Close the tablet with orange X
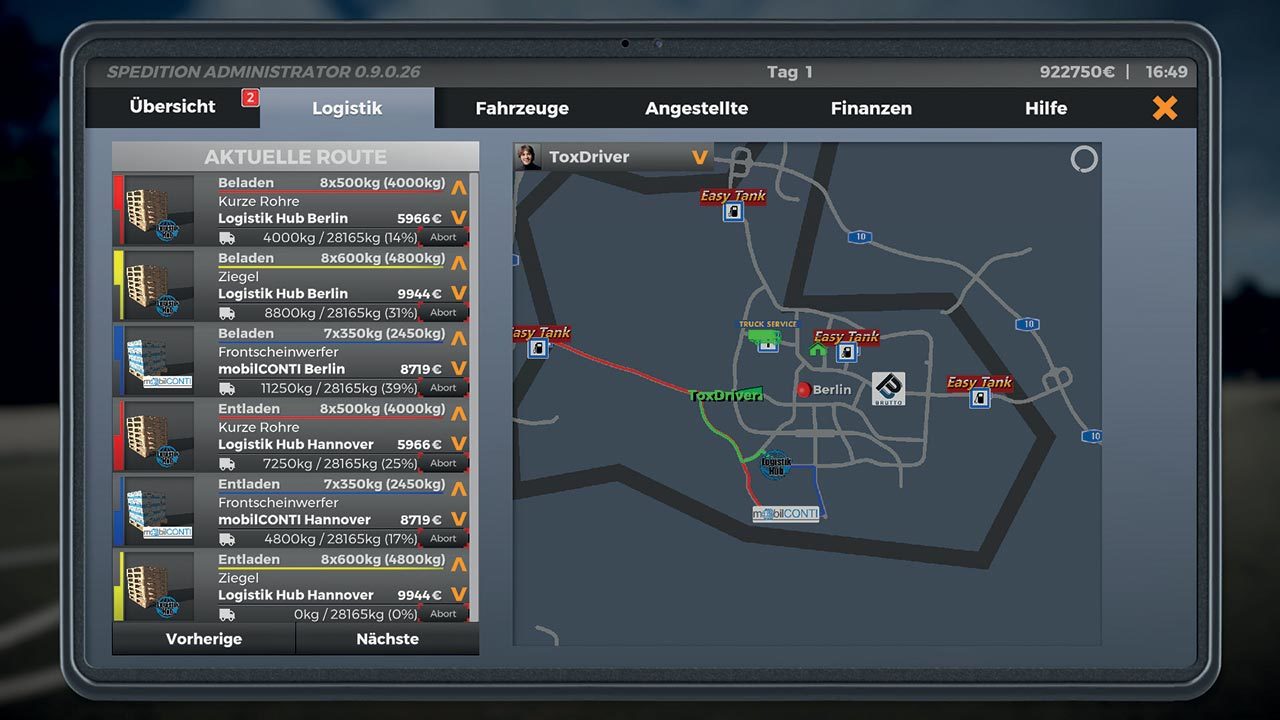Screen dimensions: 1280x720 [1165, 108]
